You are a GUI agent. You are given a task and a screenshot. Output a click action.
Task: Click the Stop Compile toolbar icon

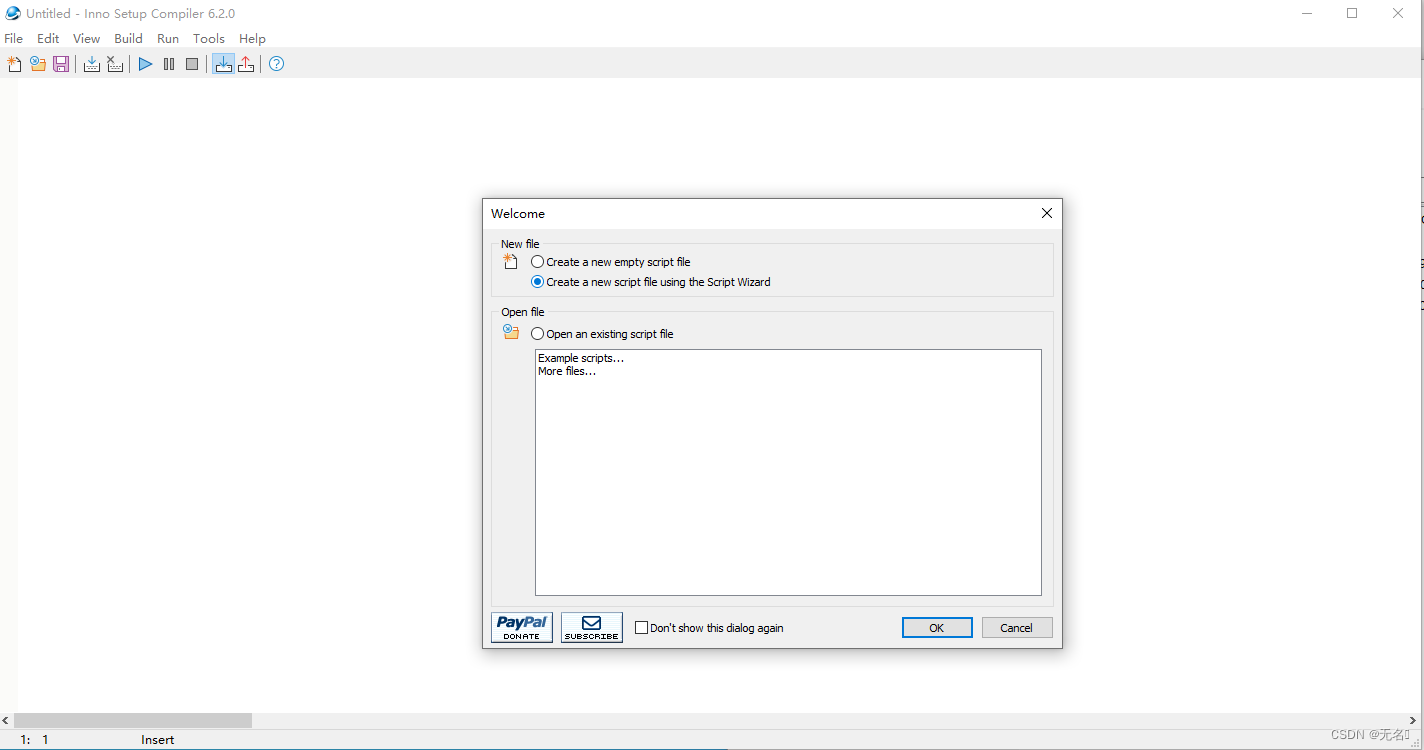pyautogui.click(x=115, y=64)
